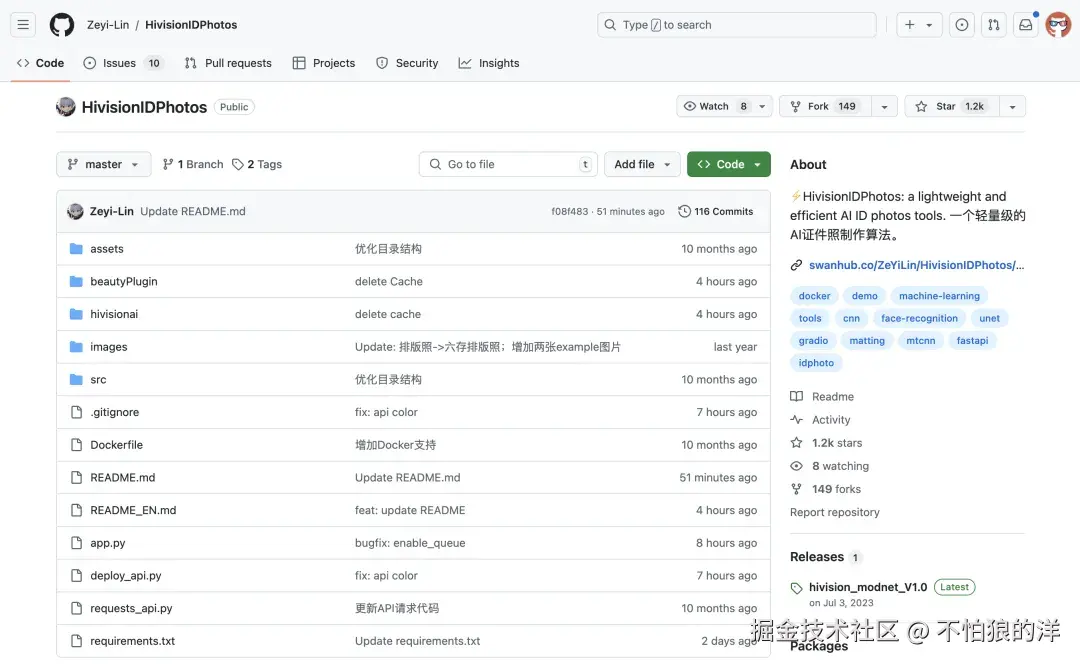Switch to the Issues tab

123,63
